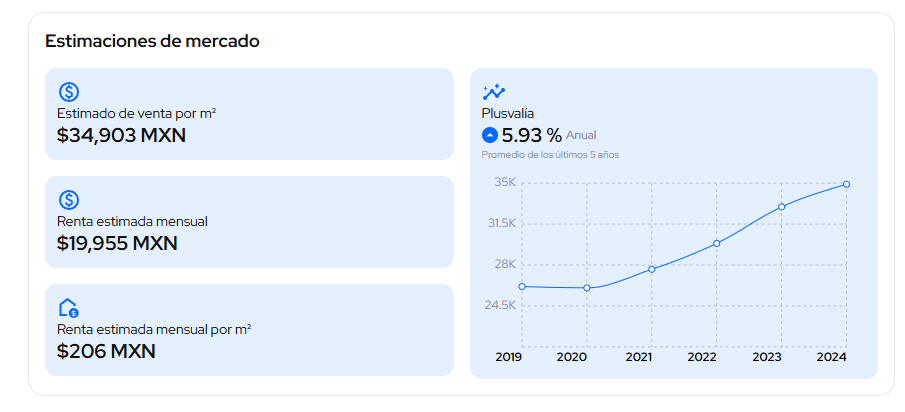The width and height of the screenshot is (905, 412).
Task: Click the Promedio de los últimos 5 años note
Action: point(550,155)
